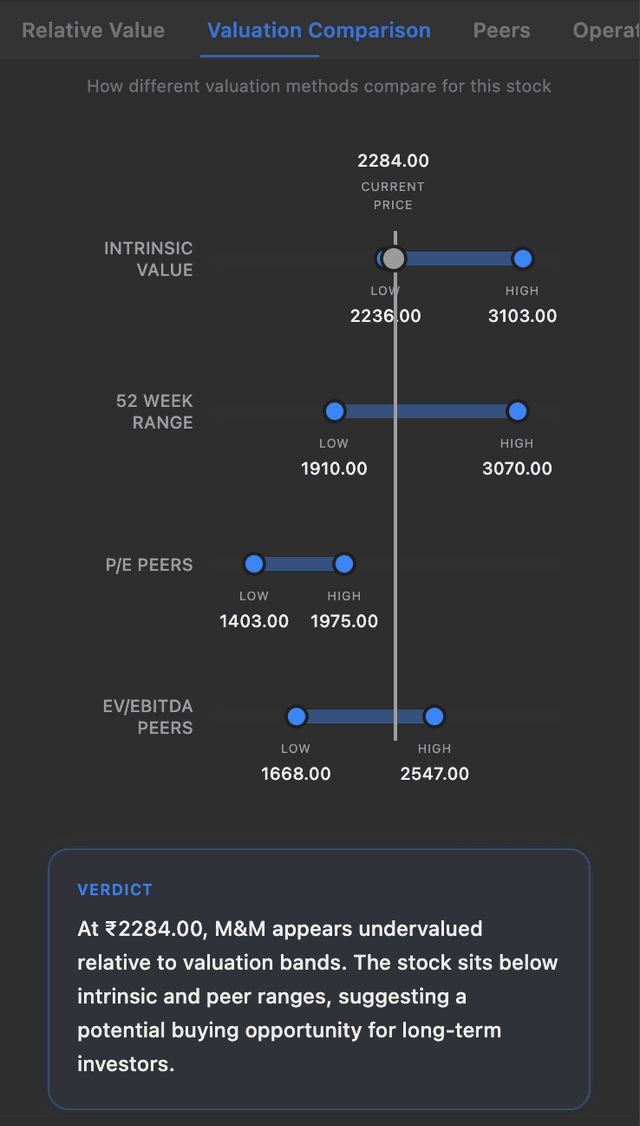The width and height of the screenshot is (640, 1126).
Task: Click the EV/EBITDA PEERS row label
Action: [x=148, y=717]
